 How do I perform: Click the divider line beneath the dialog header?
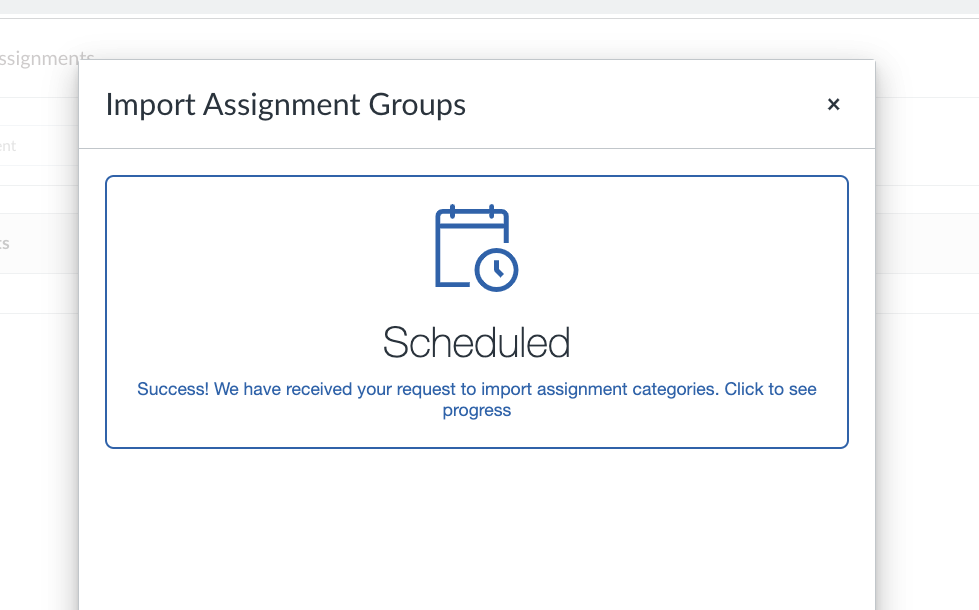pyautogui.click(x=476, y=149)
